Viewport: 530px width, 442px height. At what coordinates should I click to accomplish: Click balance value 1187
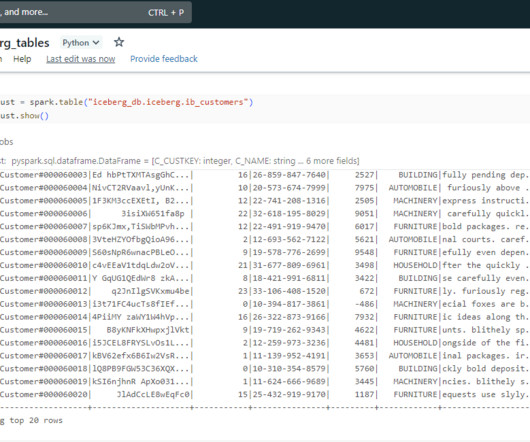point(364,394)
